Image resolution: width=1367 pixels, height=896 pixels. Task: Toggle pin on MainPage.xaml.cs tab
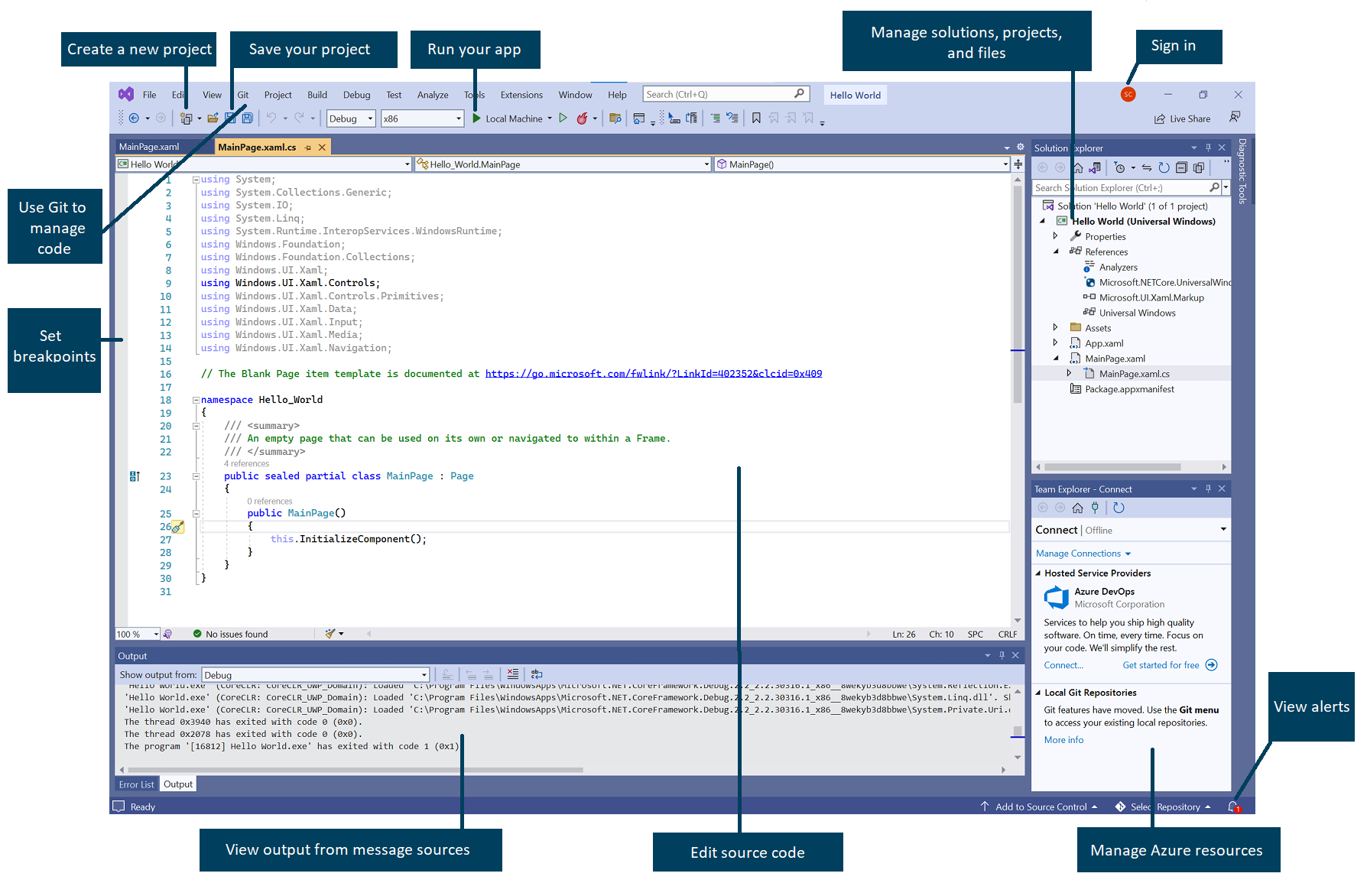308,148
